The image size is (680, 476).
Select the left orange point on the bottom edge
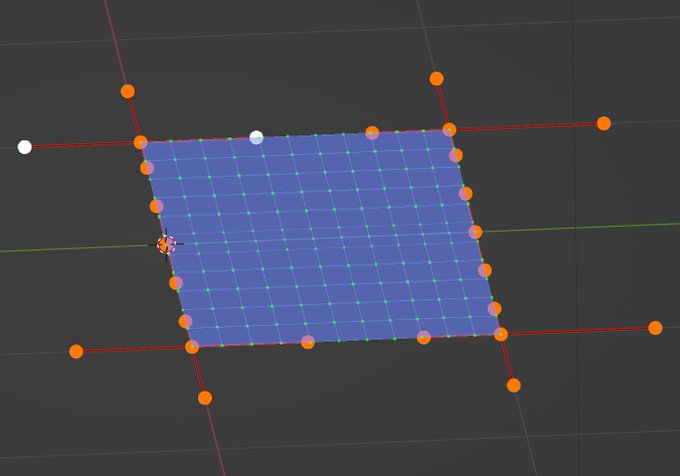pos(307,342)
